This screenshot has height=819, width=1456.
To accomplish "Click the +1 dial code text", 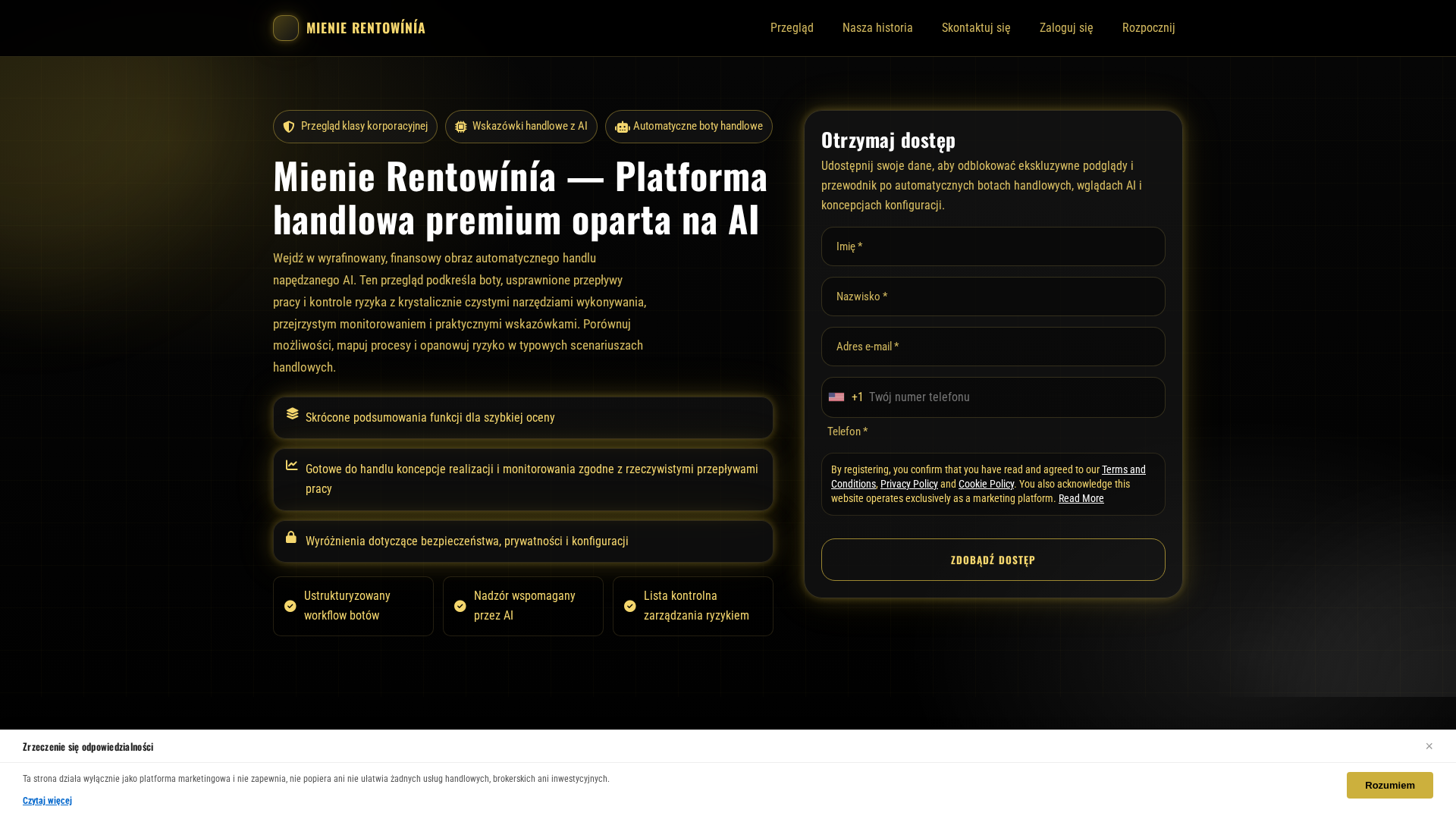I will coord(858,397).
